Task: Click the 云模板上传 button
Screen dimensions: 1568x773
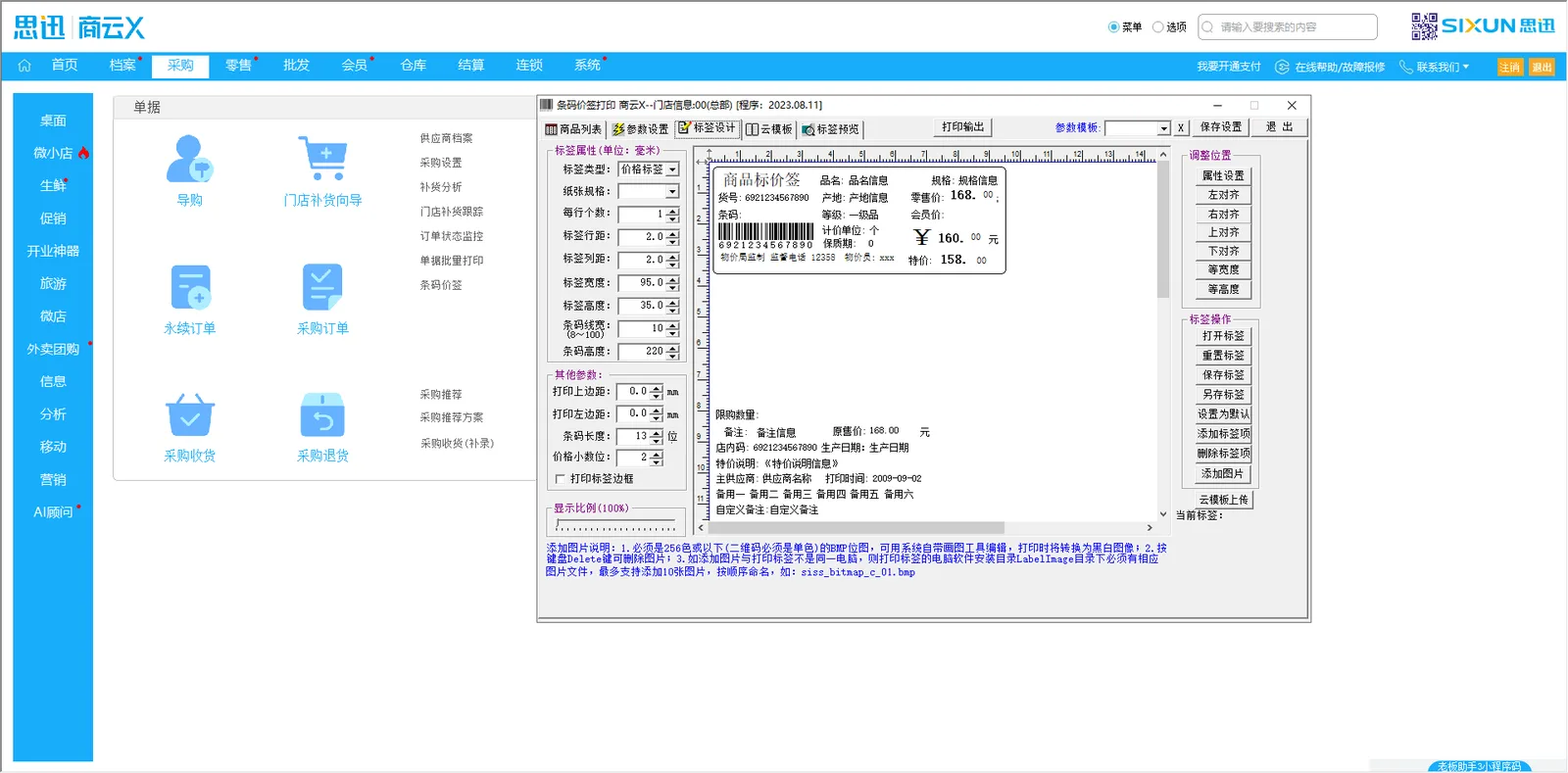Action: point(1223,500)
